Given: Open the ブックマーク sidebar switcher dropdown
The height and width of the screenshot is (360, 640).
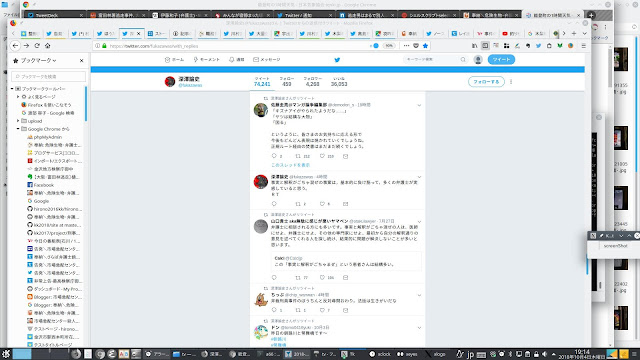Looking at the screenshot, I should pos(38,60).
